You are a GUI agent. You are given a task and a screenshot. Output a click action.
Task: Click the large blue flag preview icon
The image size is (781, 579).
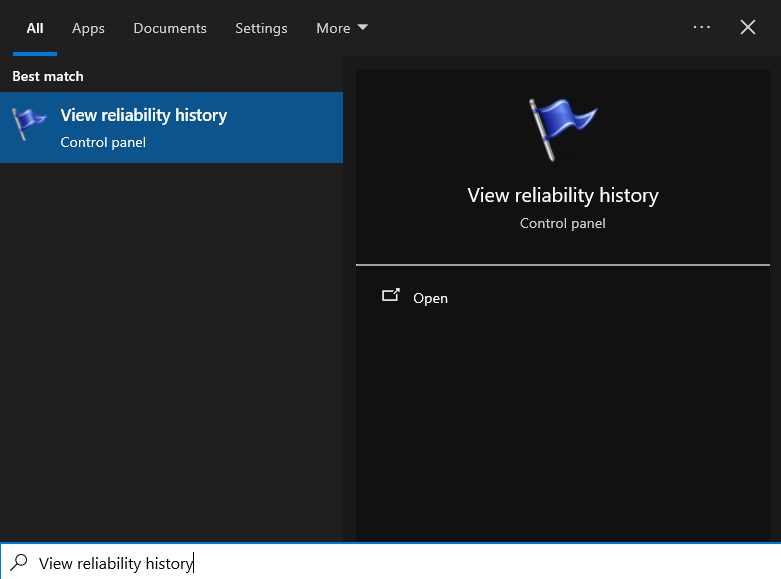pyautogui.click(x=562, y=129)
